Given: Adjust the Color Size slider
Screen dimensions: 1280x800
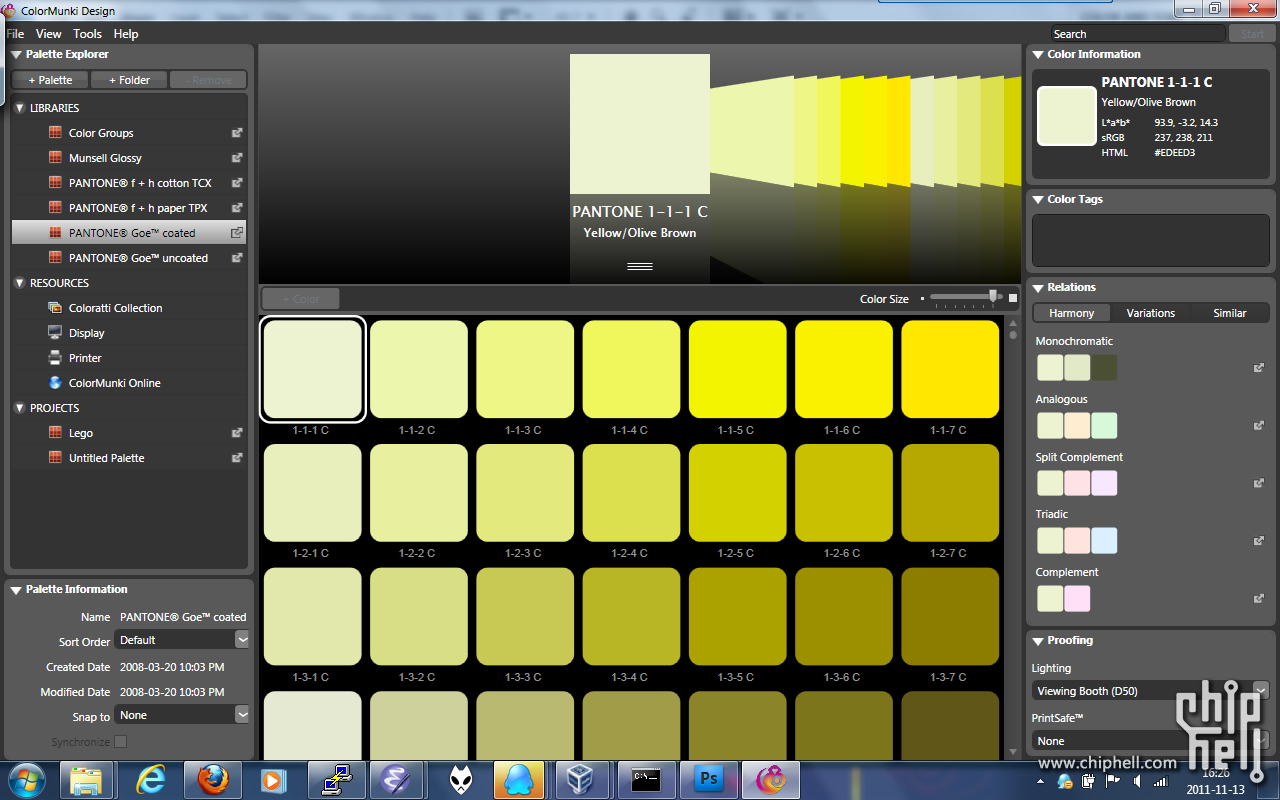Looking at the screenshot, I should click(x=993, y=296).
